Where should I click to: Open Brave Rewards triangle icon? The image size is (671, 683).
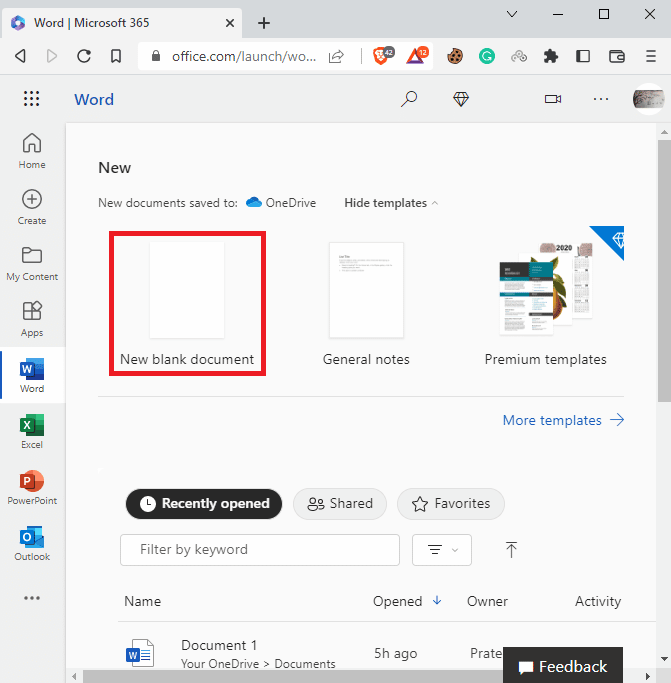pos(417,56)
